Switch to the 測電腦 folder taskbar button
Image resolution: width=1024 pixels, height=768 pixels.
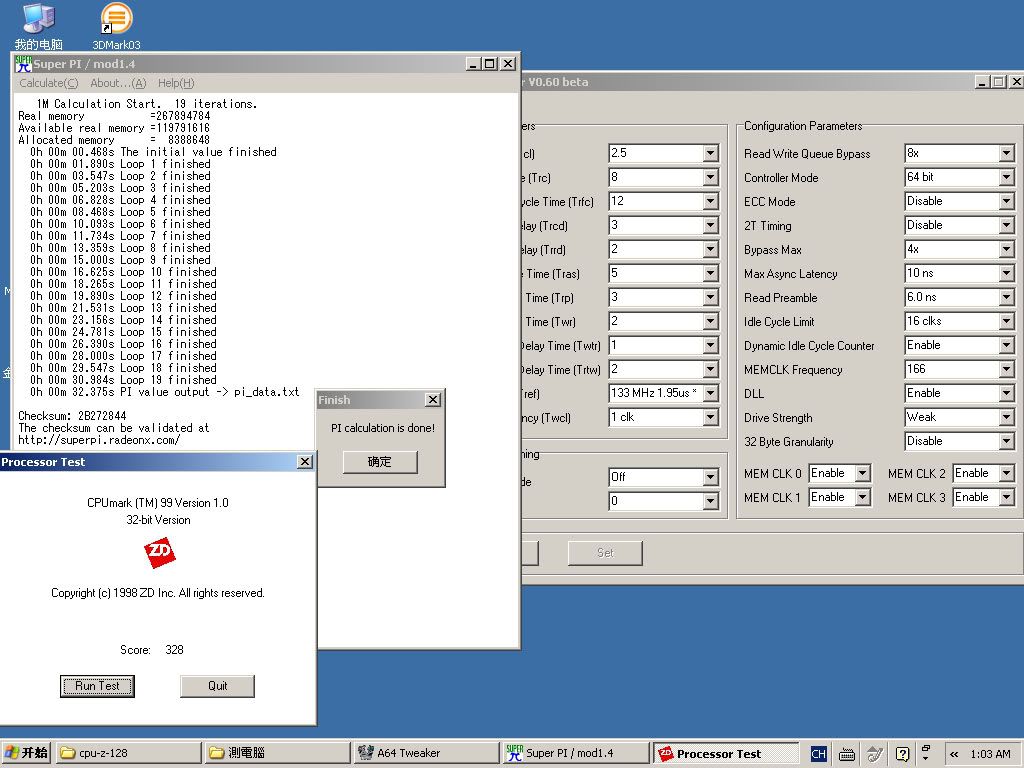(278, 753)
